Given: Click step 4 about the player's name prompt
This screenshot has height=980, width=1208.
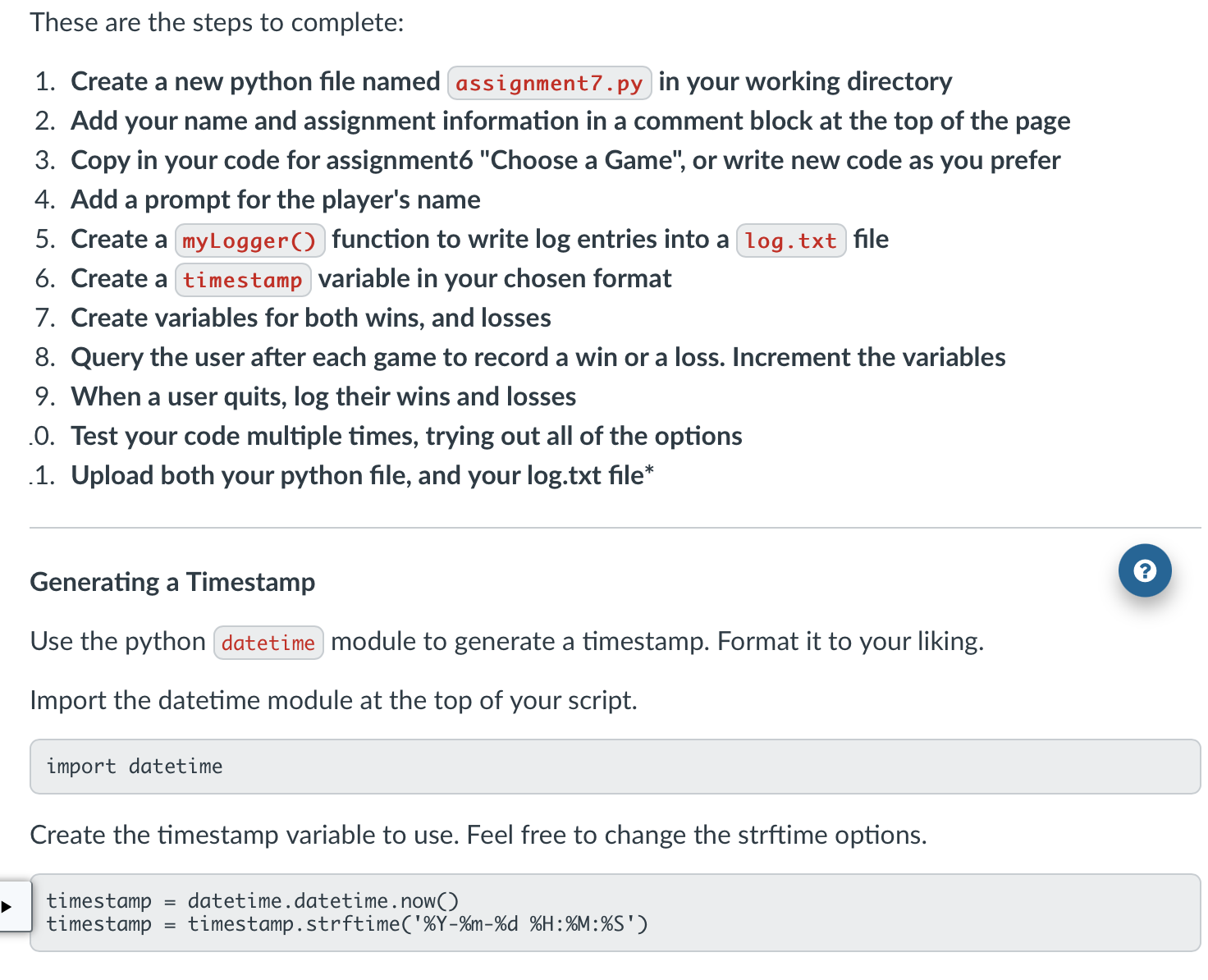Looking at the screenshot, I should pyautogui.click(x=275, y=199).
